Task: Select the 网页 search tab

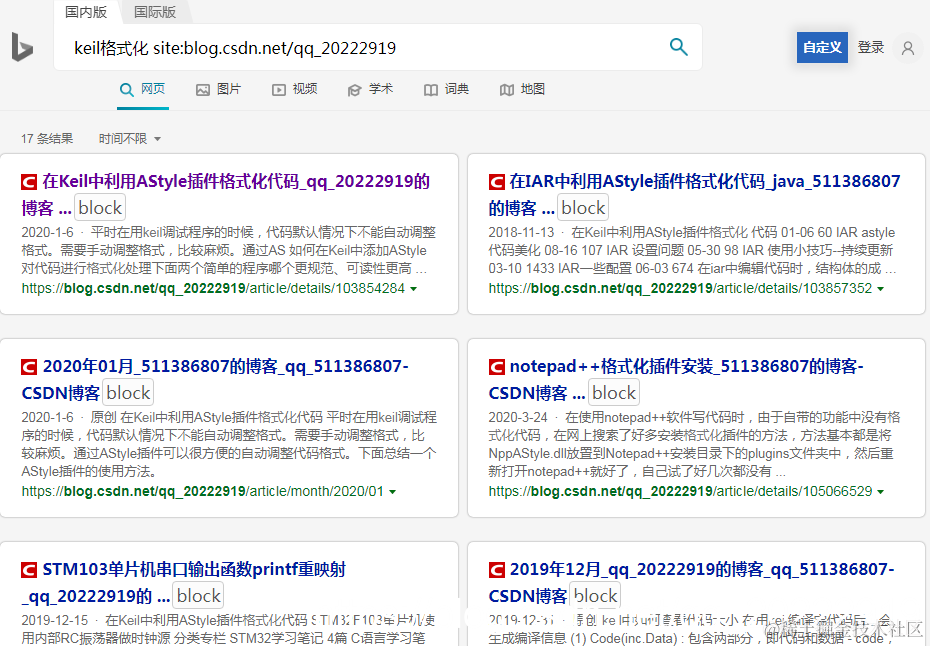Action: 142,90
